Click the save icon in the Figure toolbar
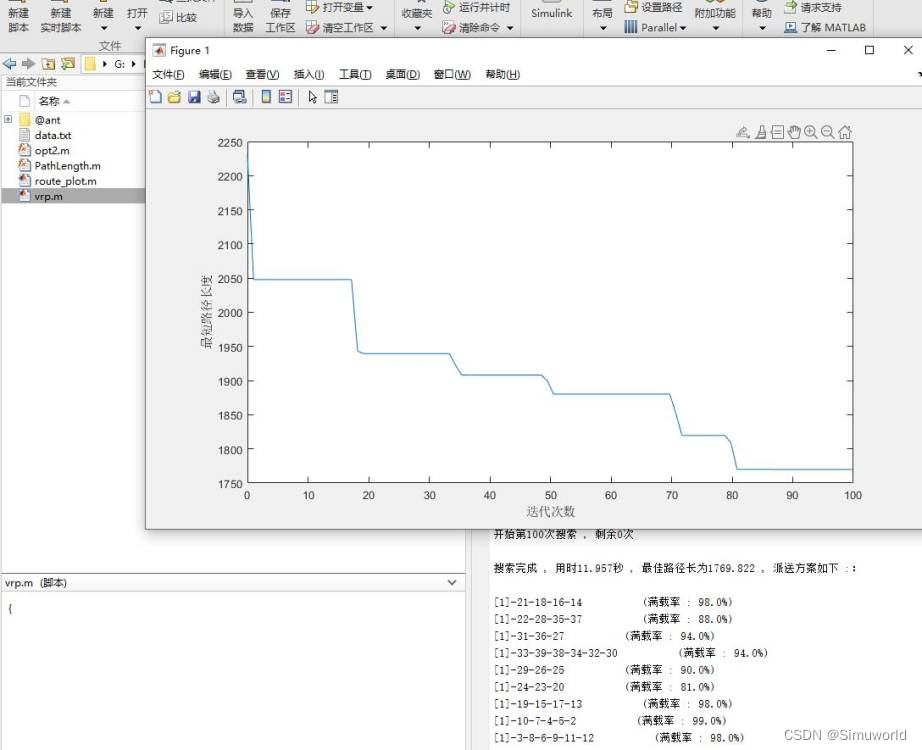The height and width of the screenshot is (750, 922). (194, 96)
